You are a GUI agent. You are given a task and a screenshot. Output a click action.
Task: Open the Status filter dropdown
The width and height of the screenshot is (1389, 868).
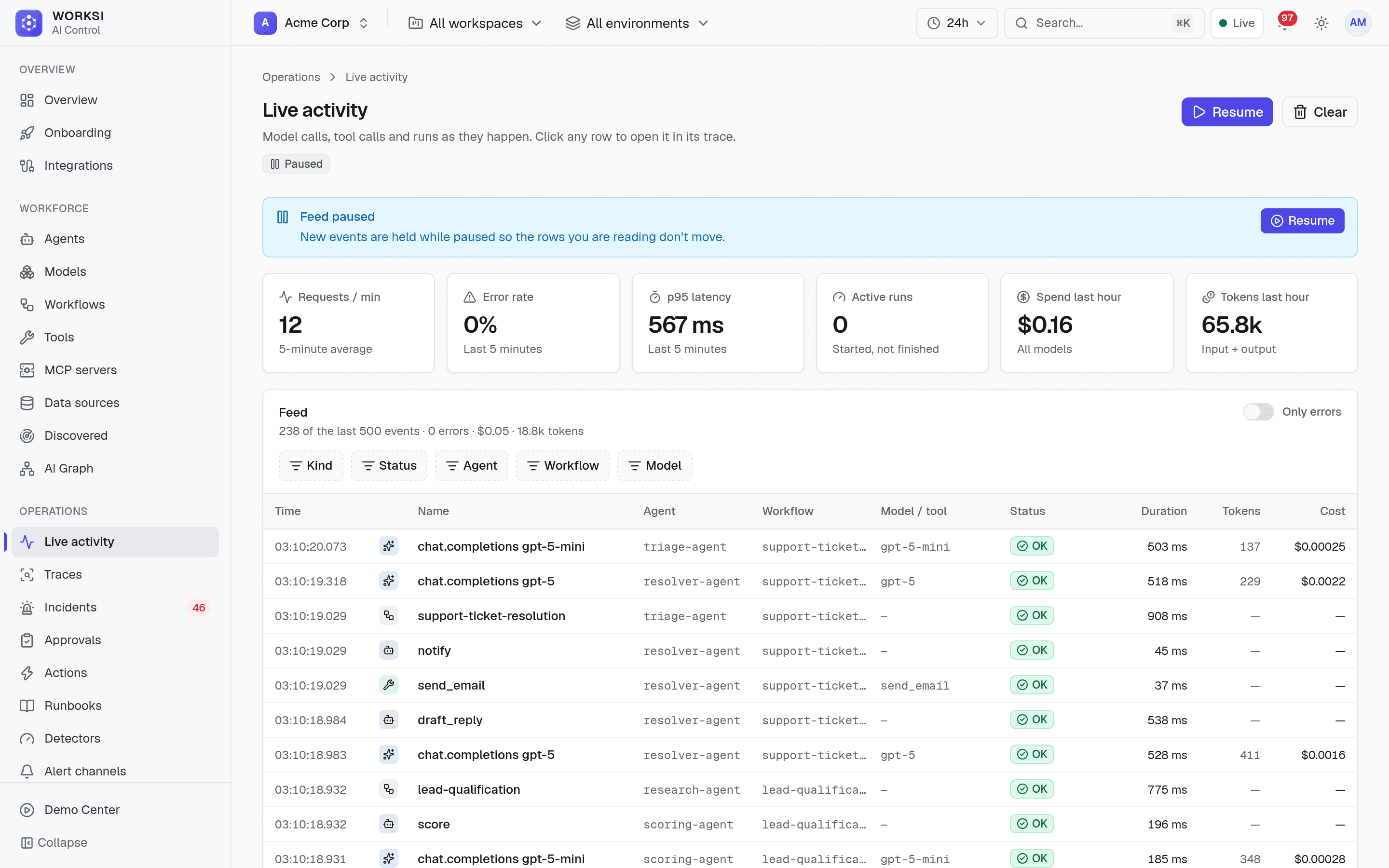[x=389, y=465]
